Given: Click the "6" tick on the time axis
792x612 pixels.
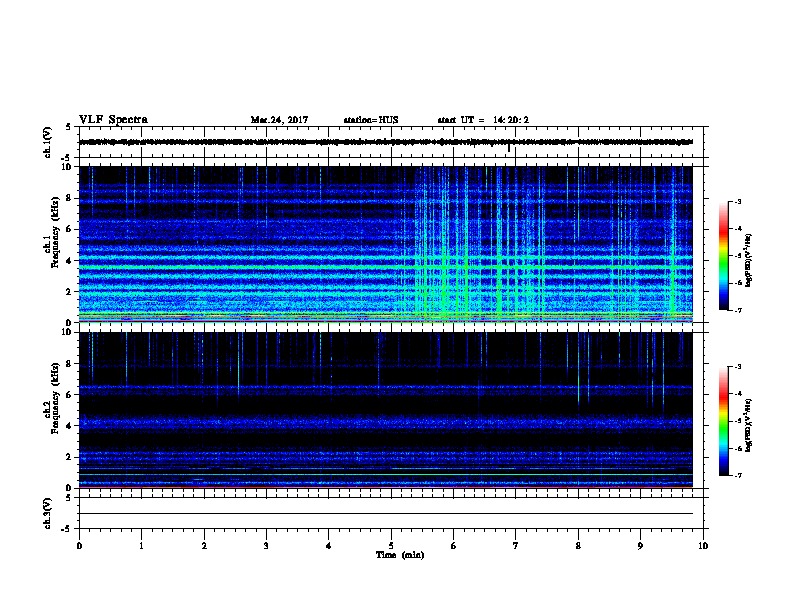Looking at the screenshot, I should pos(453,546).
